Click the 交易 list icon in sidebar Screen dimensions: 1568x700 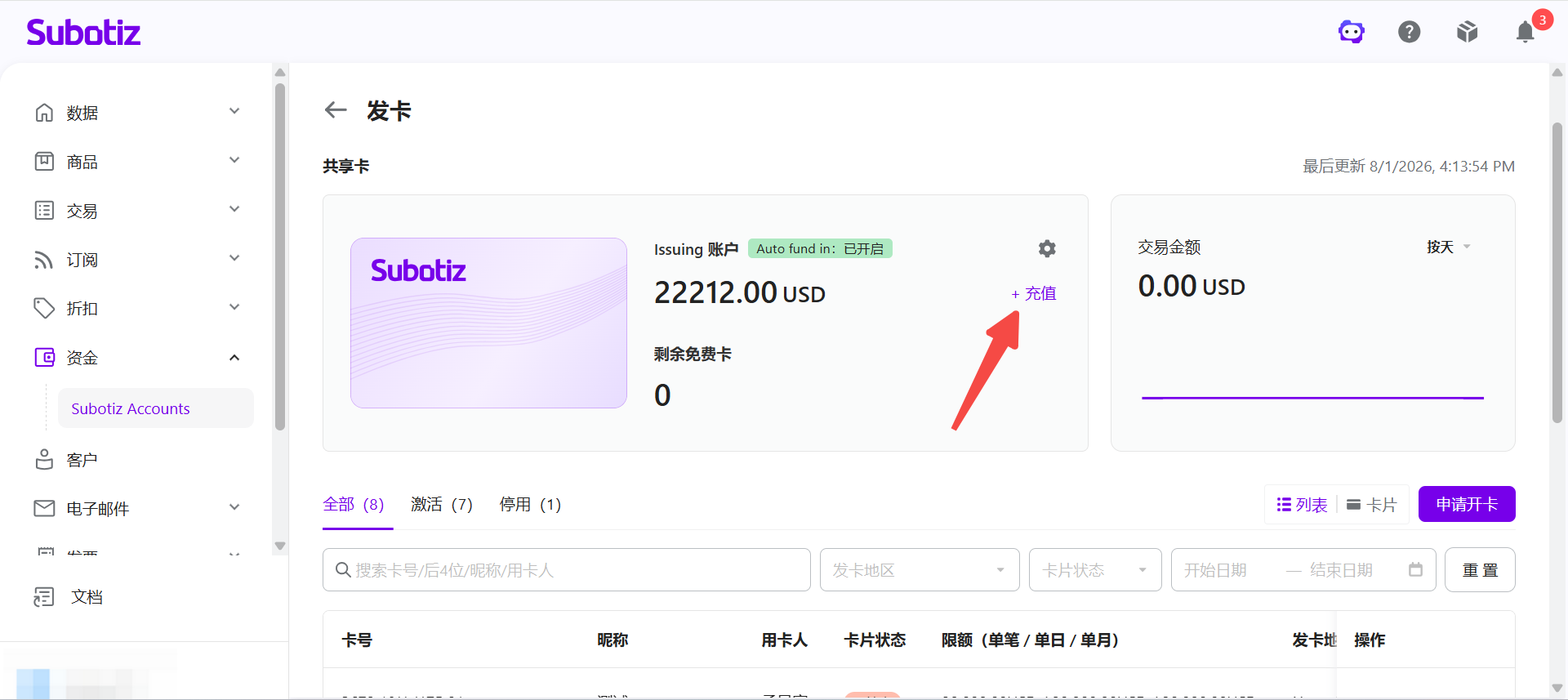[44, 211]
